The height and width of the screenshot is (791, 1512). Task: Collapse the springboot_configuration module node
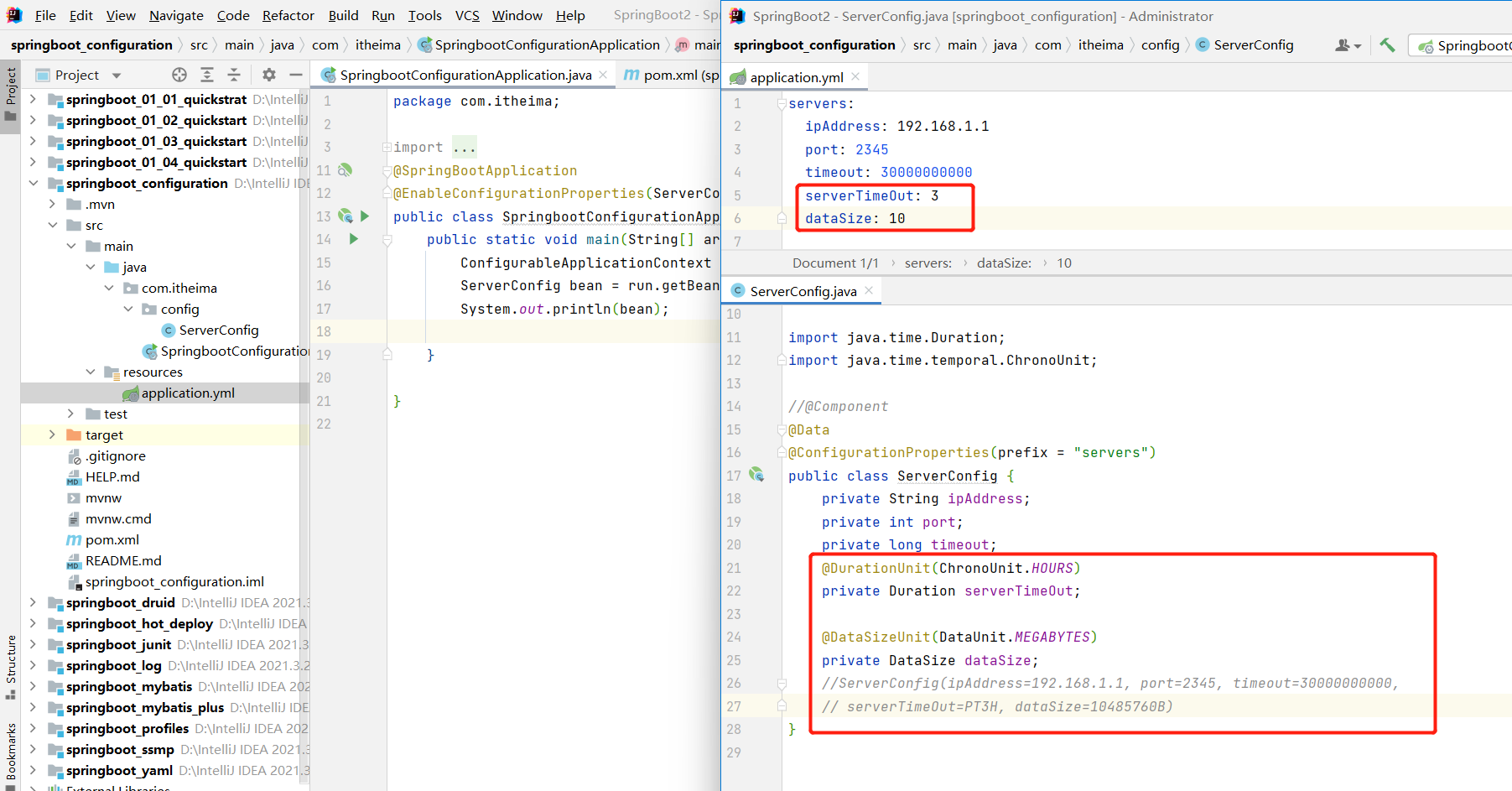[x=34, y=183]
